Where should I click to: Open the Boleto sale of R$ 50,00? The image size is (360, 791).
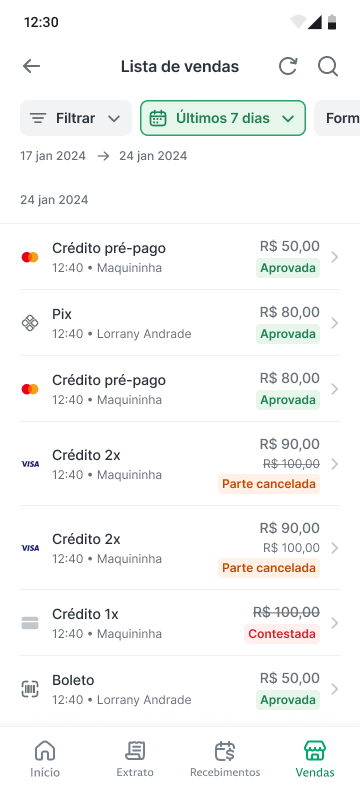coord(180,689)
